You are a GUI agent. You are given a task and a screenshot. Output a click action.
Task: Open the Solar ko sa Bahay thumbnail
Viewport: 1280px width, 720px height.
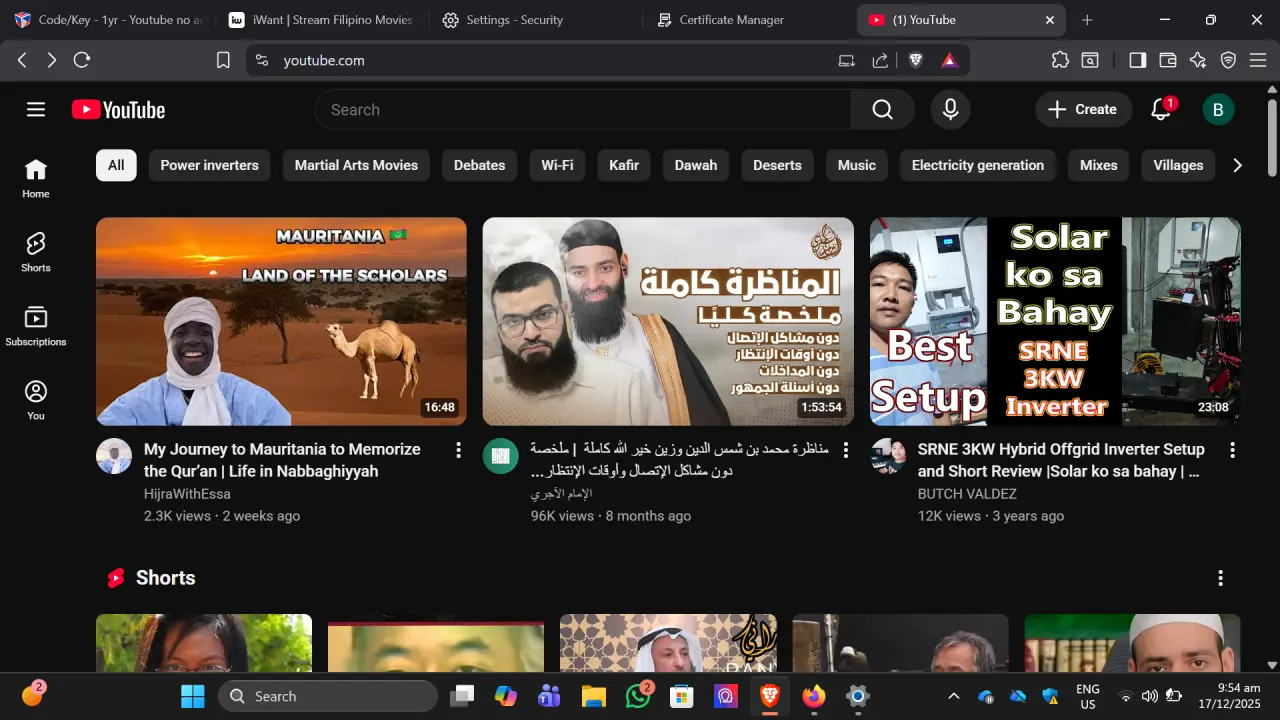coord(1055,322)
